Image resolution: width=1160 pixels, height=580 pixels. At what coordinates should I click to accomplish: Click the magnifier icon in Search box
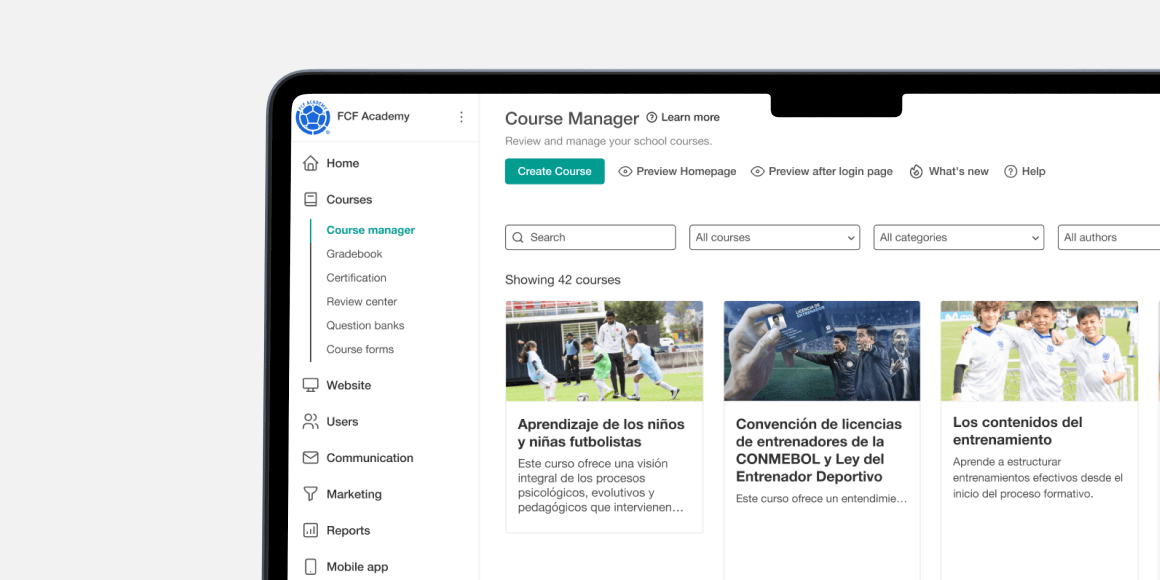click(x=518, y=237)
